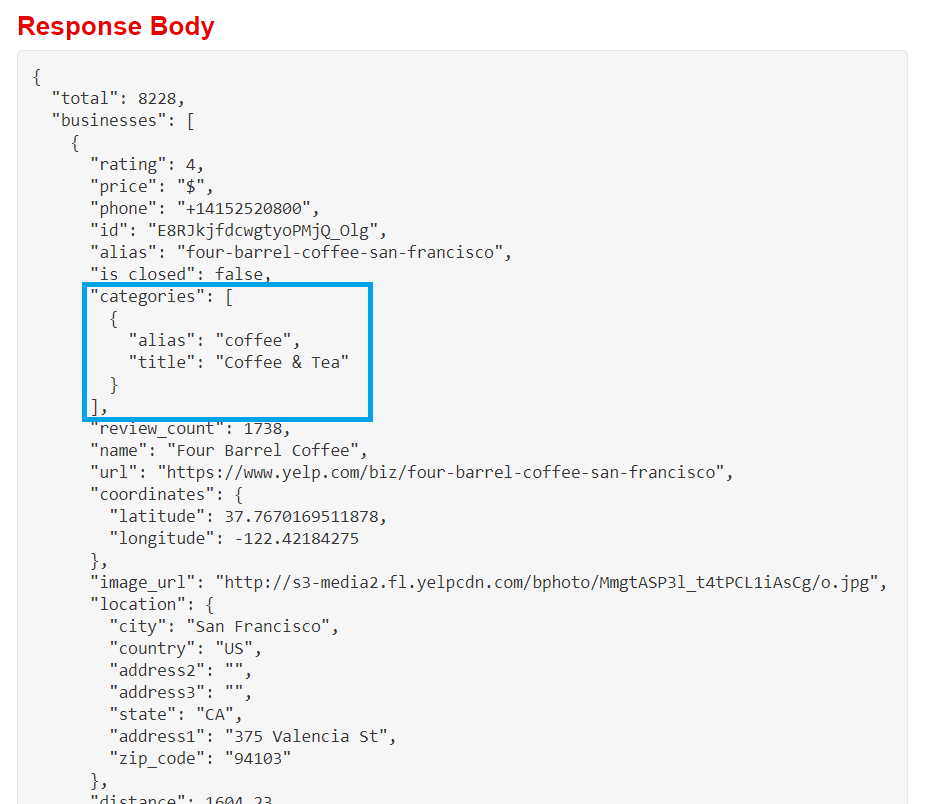The height and width of the screenshot is (804, 927).
Task: Select the city "San Francisco" line
Action: click(x=224, y=627)
